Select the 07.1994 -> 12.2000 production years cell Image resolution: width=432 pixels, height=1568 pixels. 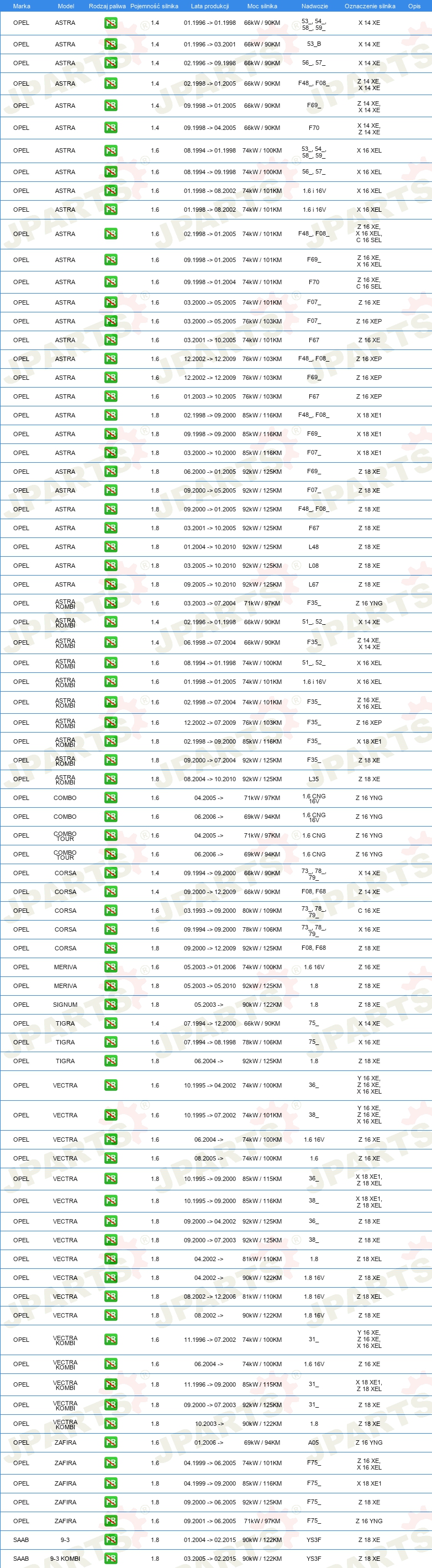pos(210,1023)
